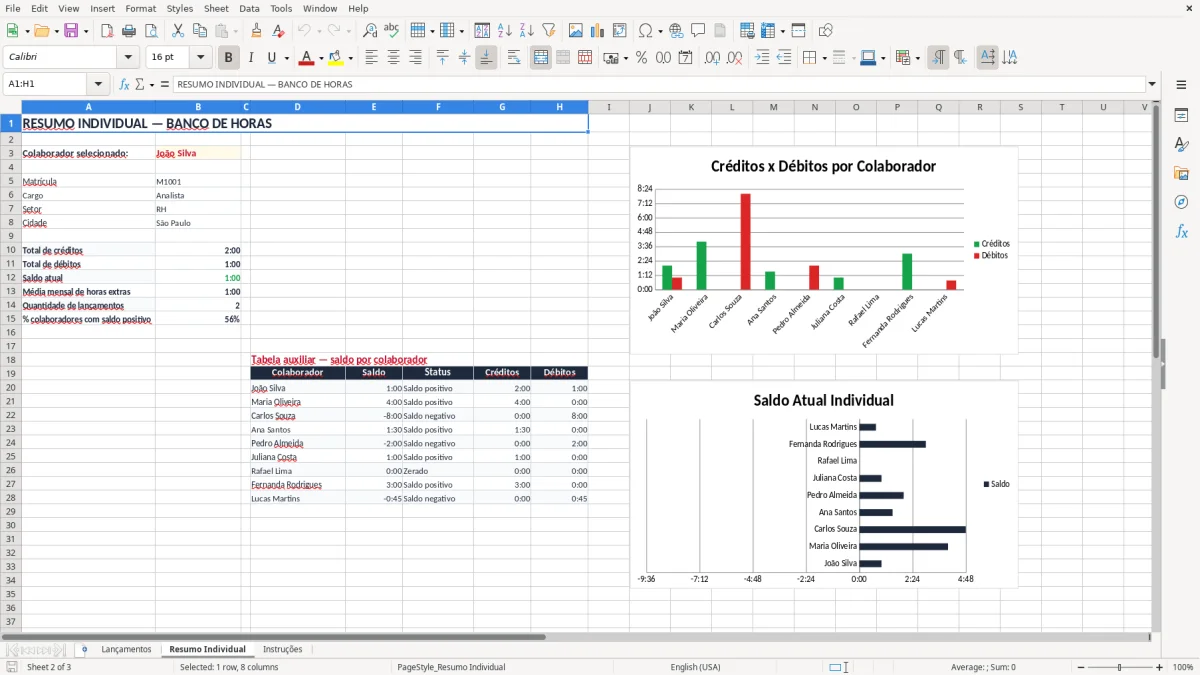Open the highlighting color dropdown arrow
This screenshot has height=675, width=1200.
coord(350,58)
